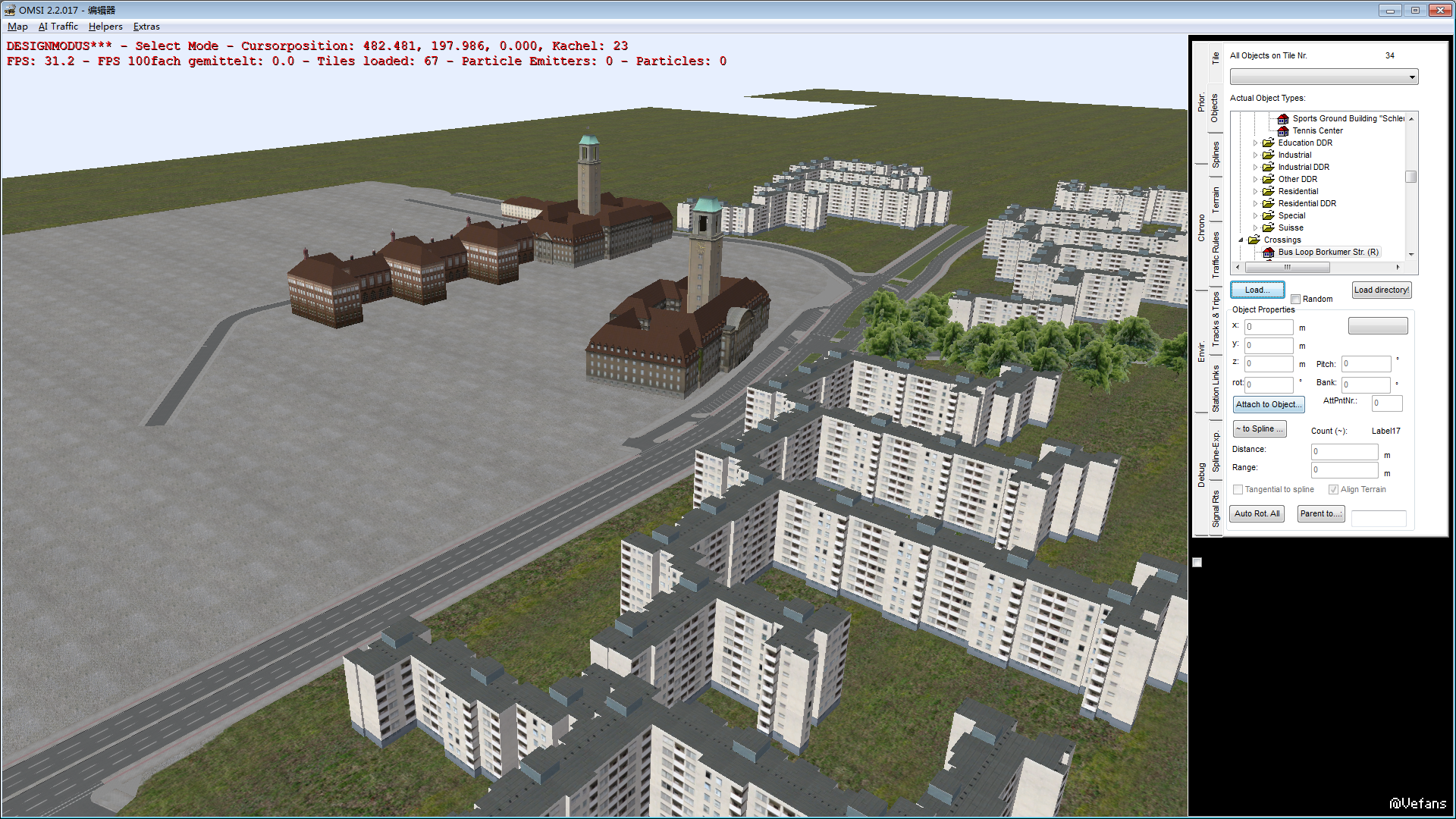Select Bus Loop Borkumer Str. house icon
Screen dimensions: 1456x819
point(1268,253)
